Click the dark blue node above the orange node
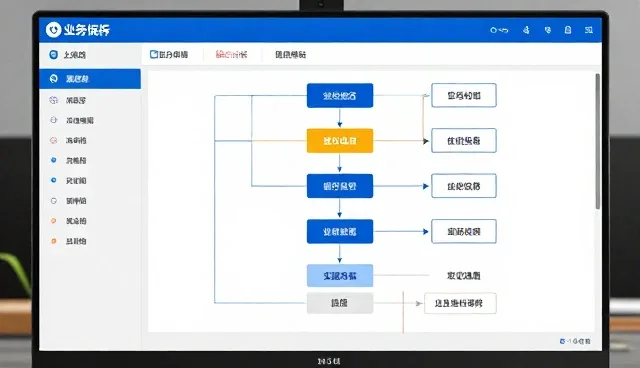The height and width of the screenshot is (368, 640). 340,95
